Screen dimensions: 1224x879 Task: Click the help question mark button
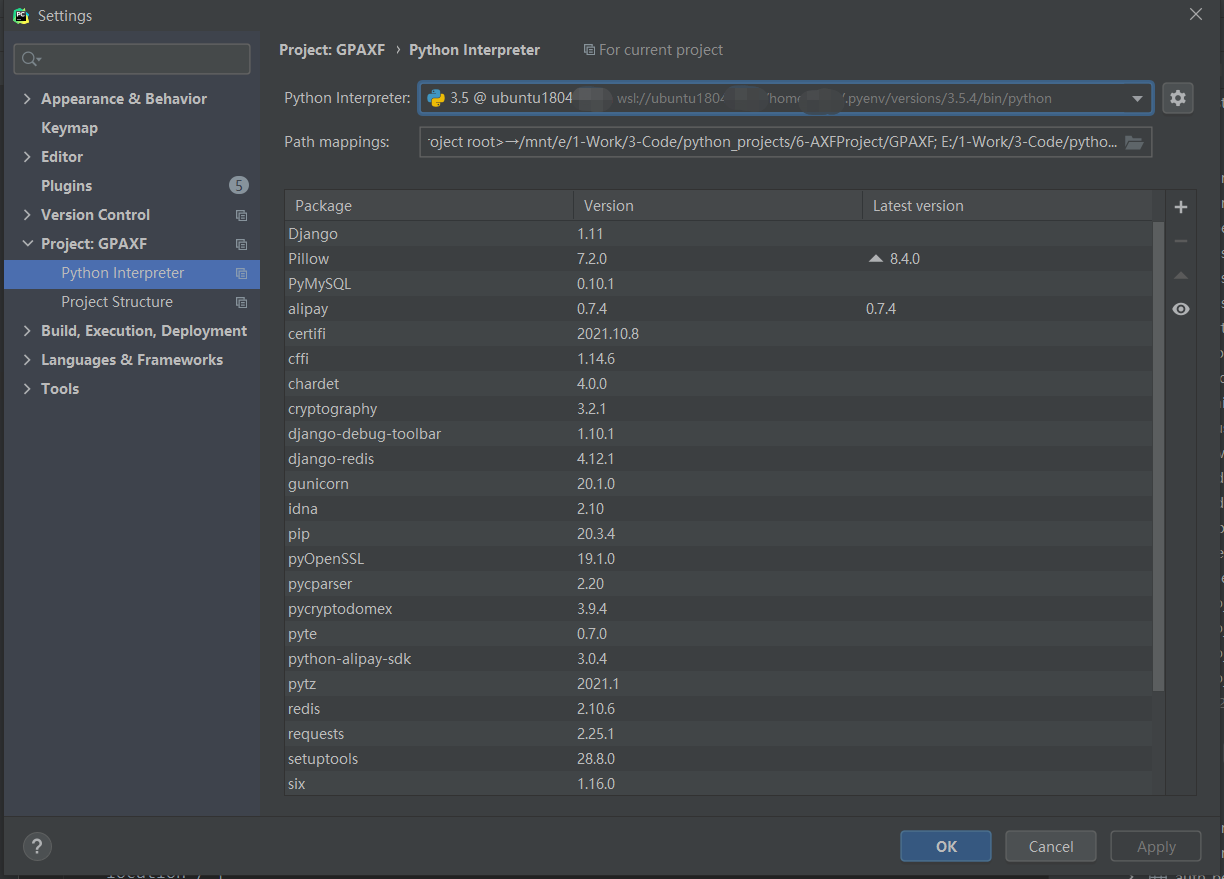37,846
